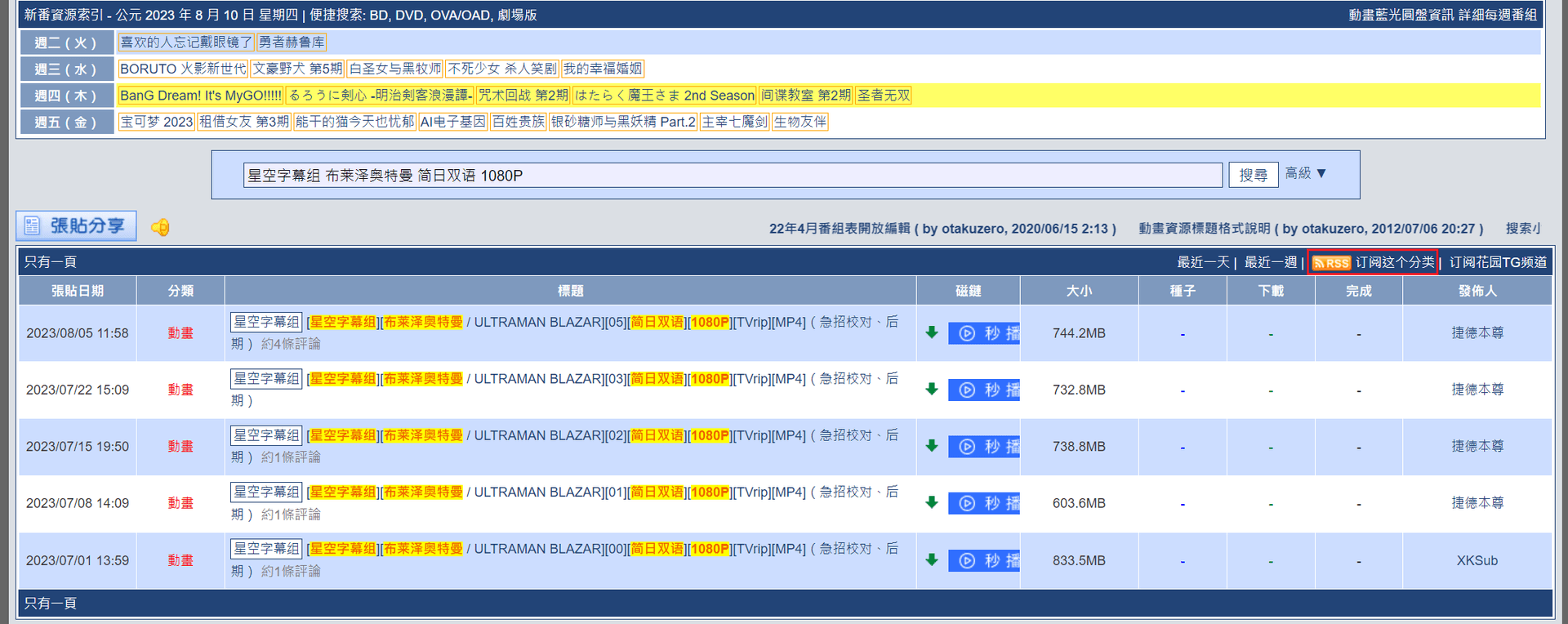Sort by 完成 column header
Screen dimensions: 1568x624
pos(1359,291)
